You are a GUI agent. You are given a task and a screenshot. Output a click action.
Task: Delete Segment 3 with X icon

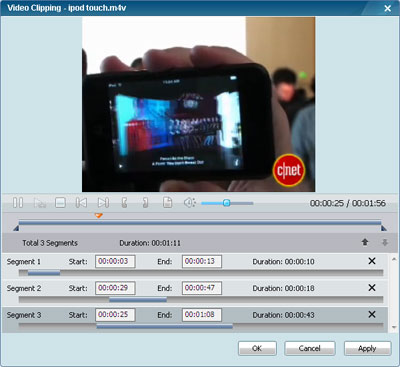(372, 314)
